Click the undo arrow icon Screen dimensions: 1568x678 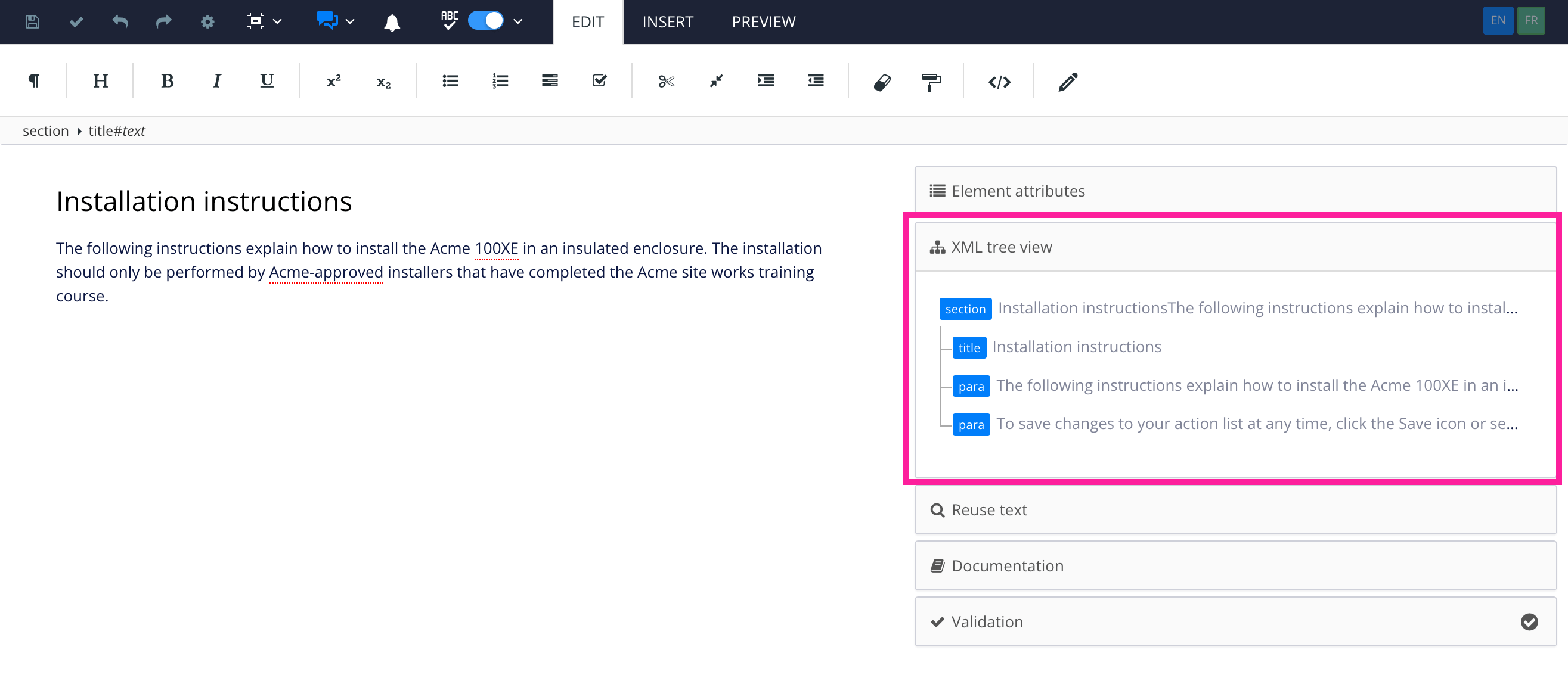coord(120,22)
